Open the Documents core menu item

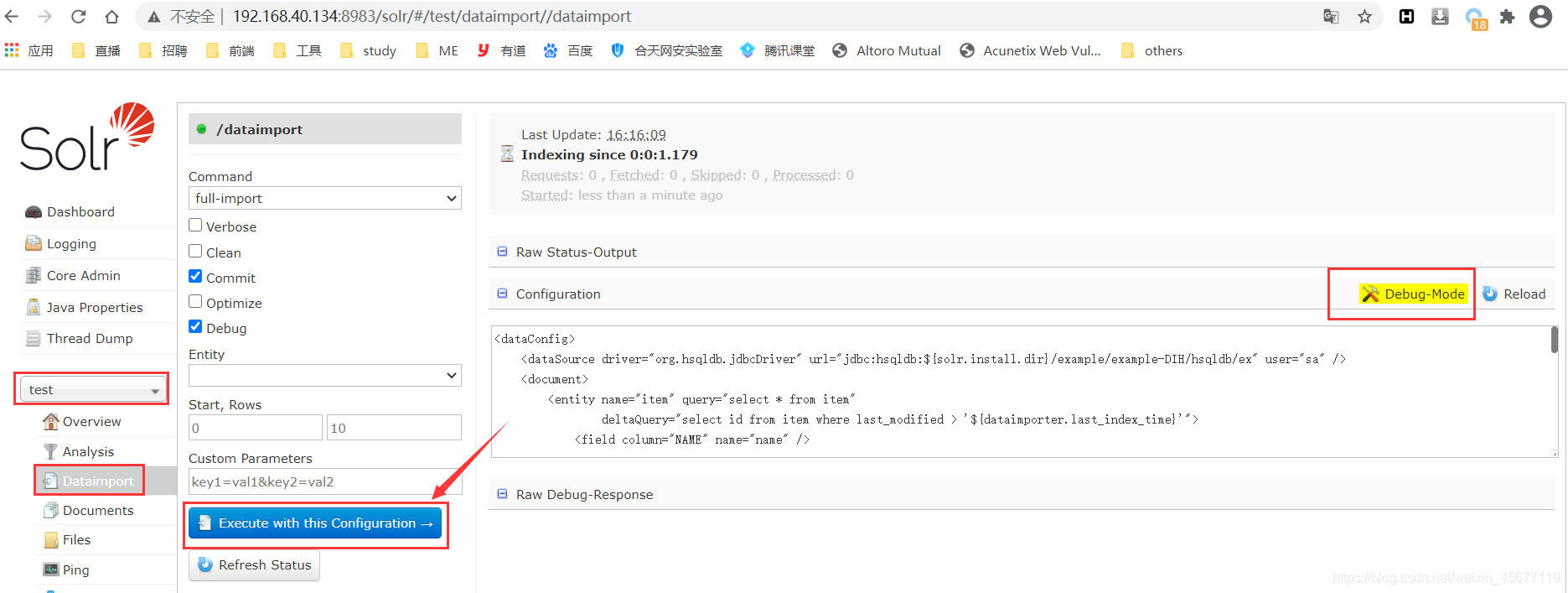[98, 510]
